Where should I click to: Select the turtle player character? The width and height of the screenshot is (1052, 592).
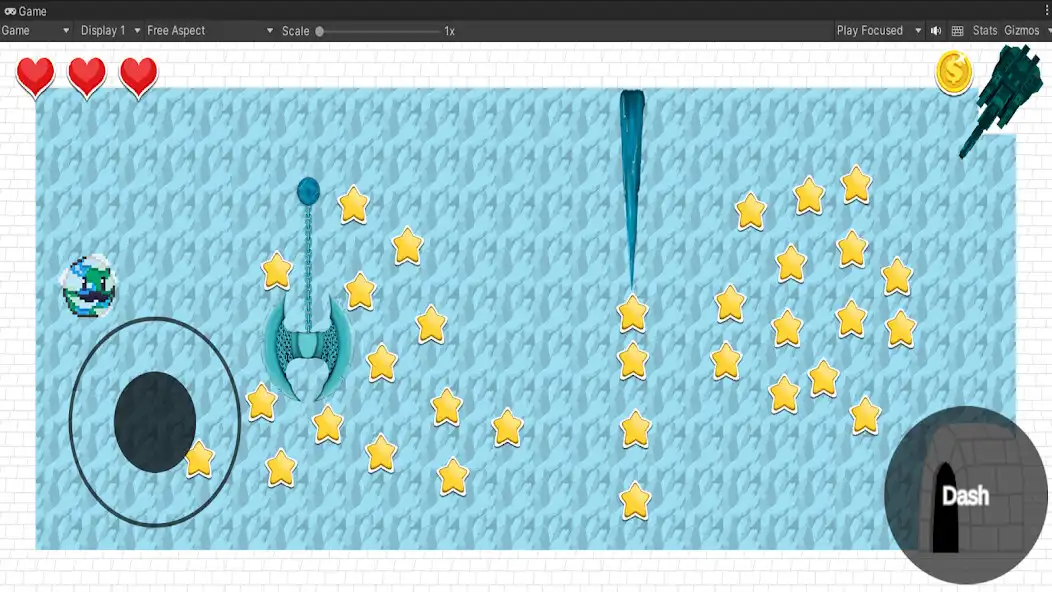(x=91, y=285)
